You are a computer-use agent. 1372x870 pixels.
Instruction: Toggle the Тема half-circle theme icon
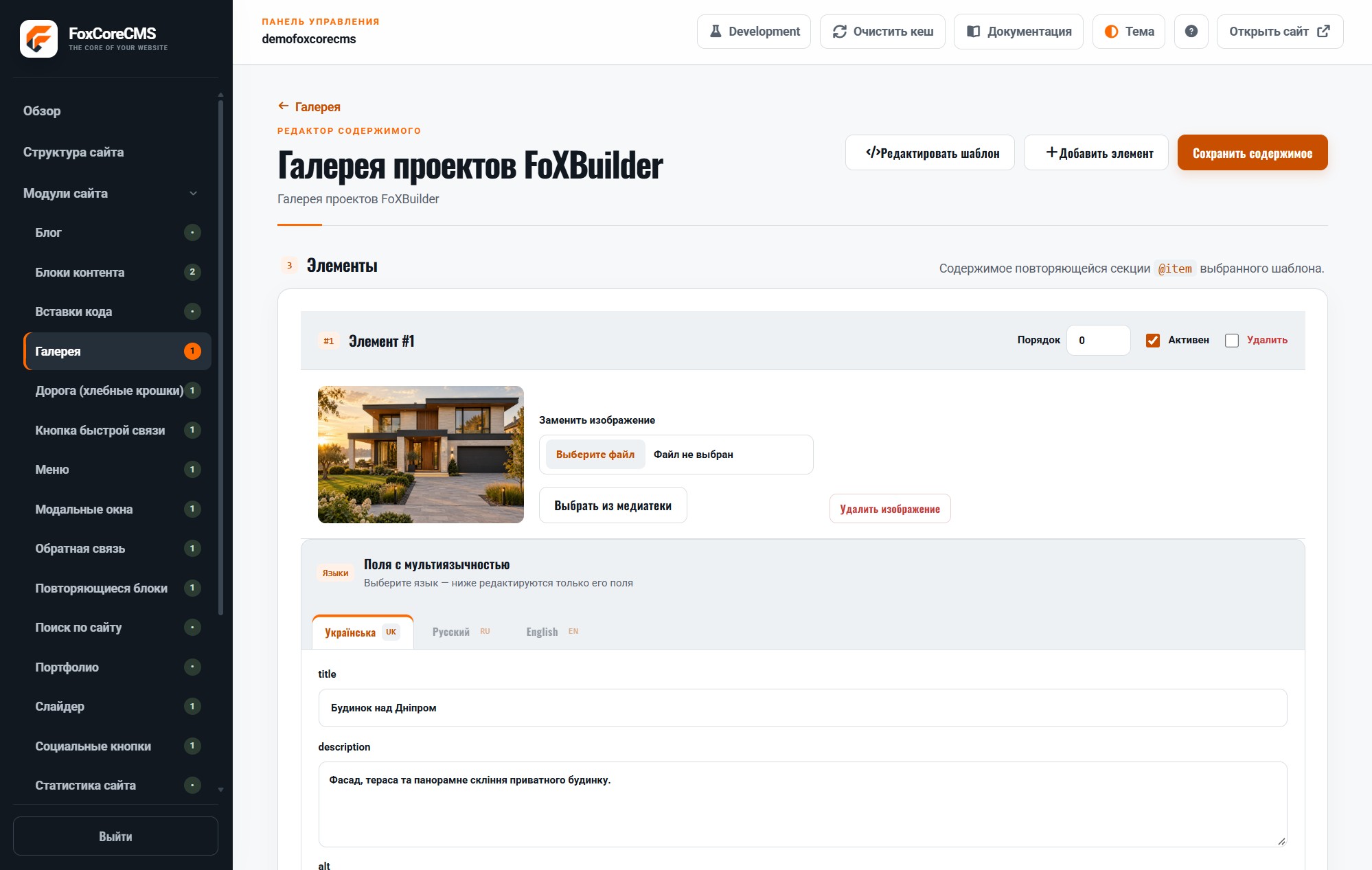[x=1111, y=32]
